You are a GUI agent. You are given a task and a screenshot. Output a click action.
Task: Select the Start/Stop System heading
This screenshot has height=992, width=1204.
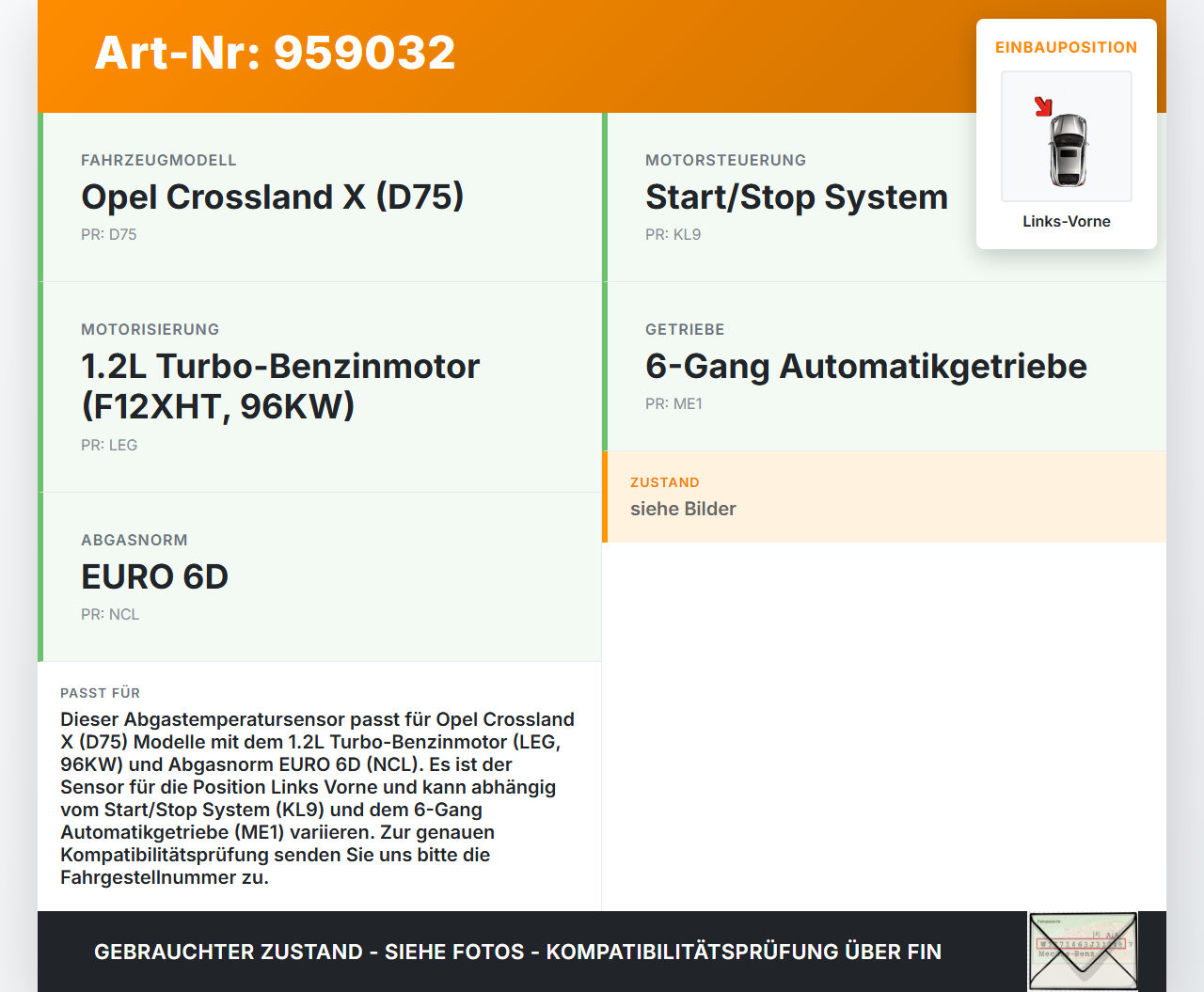click(796, 197)
